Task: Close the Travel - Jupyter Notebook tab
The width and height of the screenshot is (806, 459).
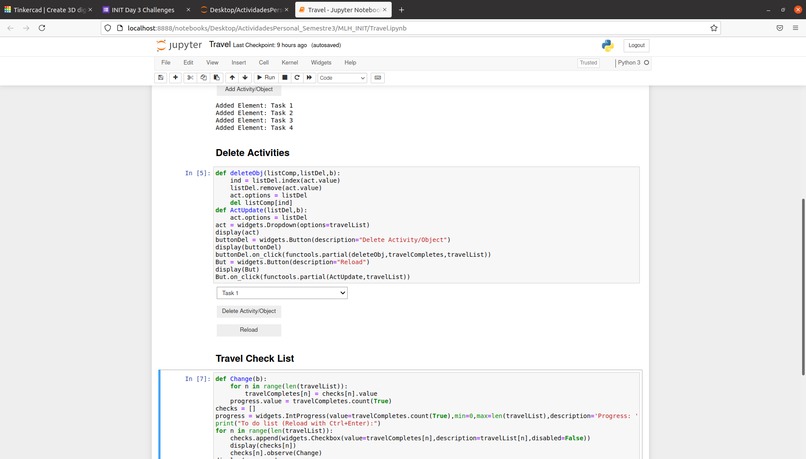Action: 384,10
